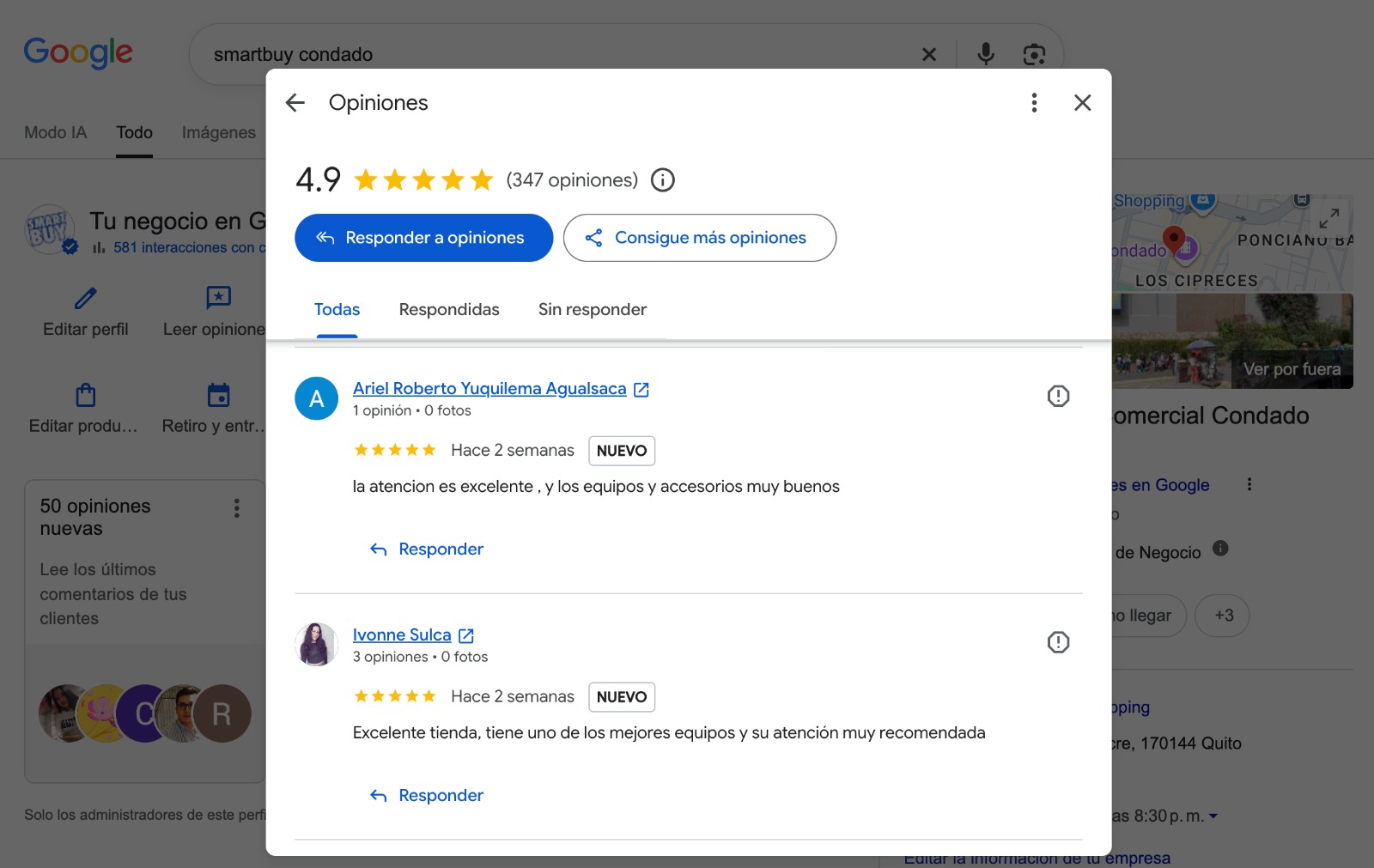Select the Todo search tab

135,132
